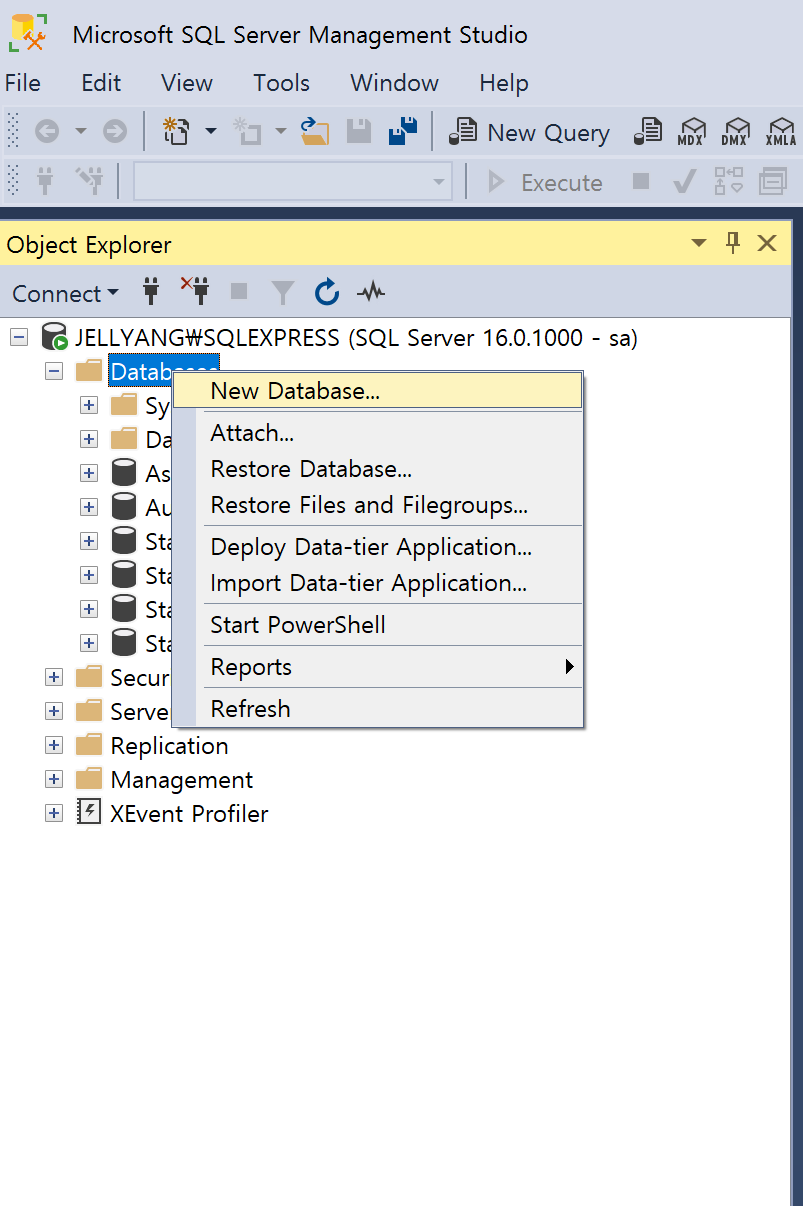Screen dimensions: 803x1206
Task: Click the Save All floppy disks icon
Action: (x=403, y=132)
